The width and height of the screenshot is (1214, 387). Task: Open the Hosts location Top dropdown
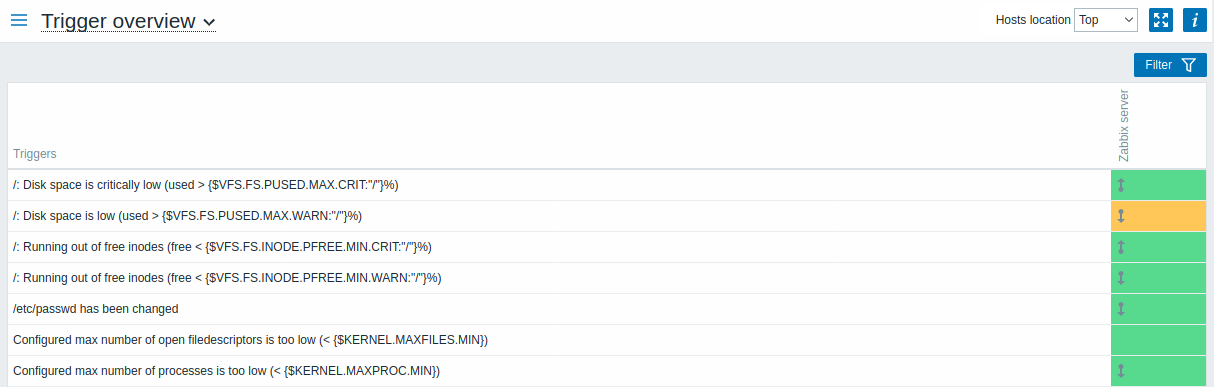point(1105,20)
